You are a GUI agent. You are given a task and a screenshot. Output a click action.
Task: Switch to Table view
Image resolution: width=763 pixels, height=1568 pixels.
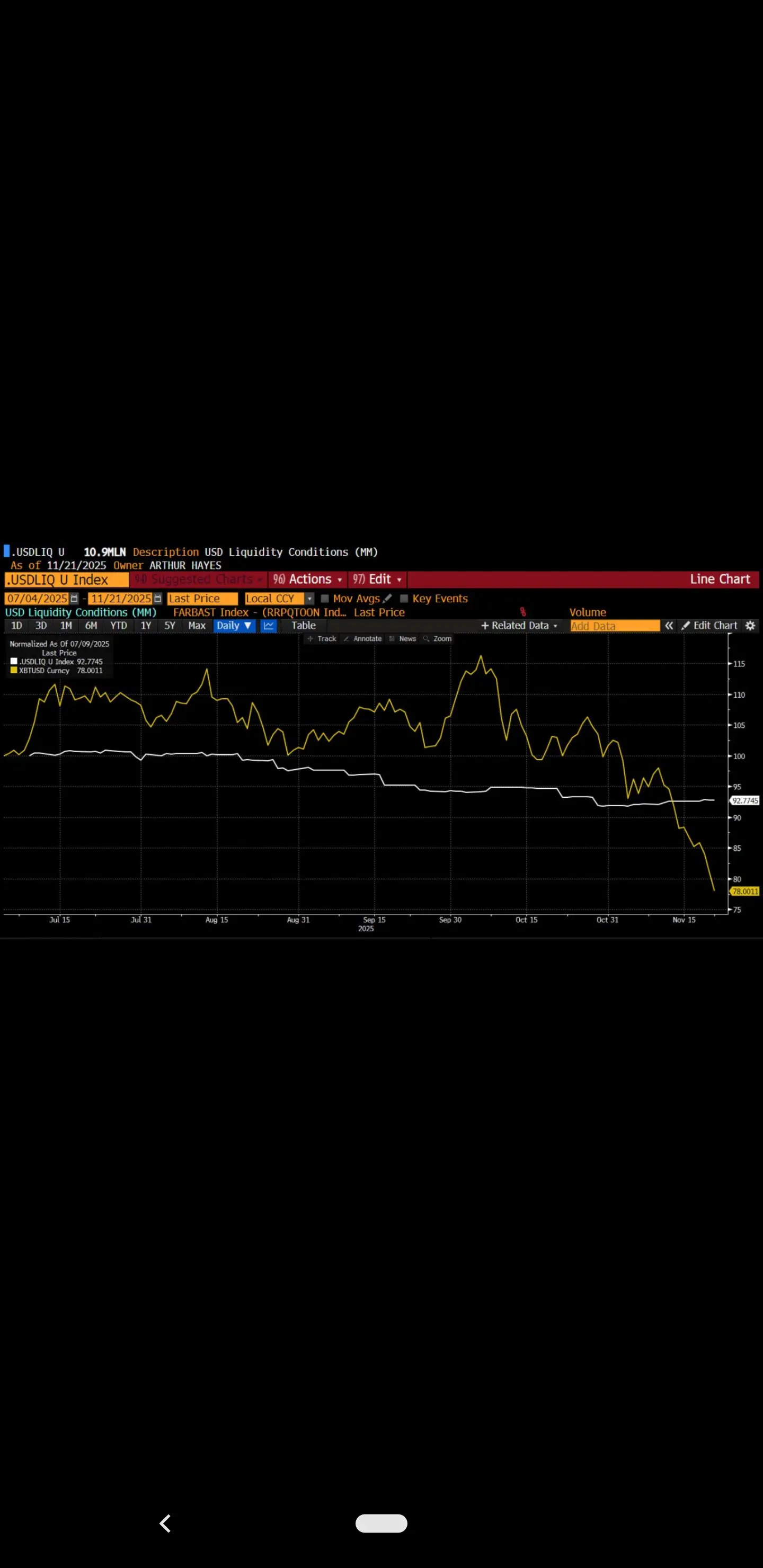point(303,625)
